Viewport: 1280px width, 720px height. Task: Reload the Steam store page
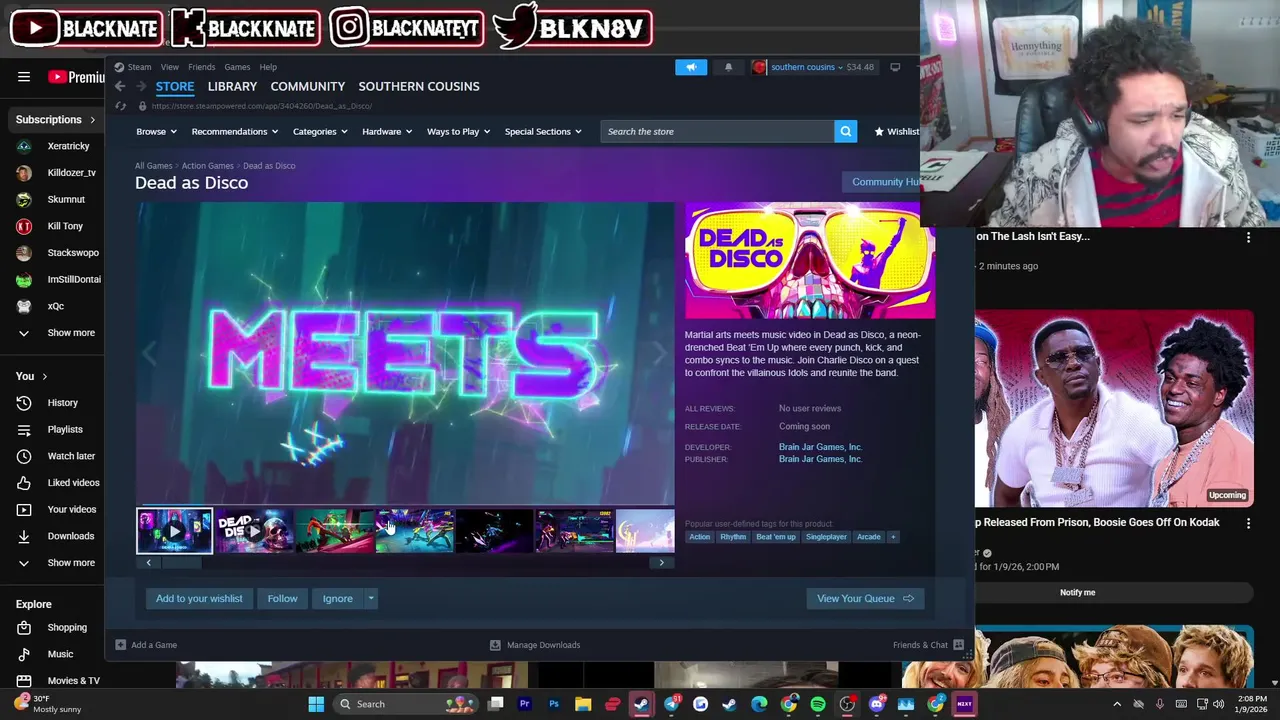tap(121, 106)
